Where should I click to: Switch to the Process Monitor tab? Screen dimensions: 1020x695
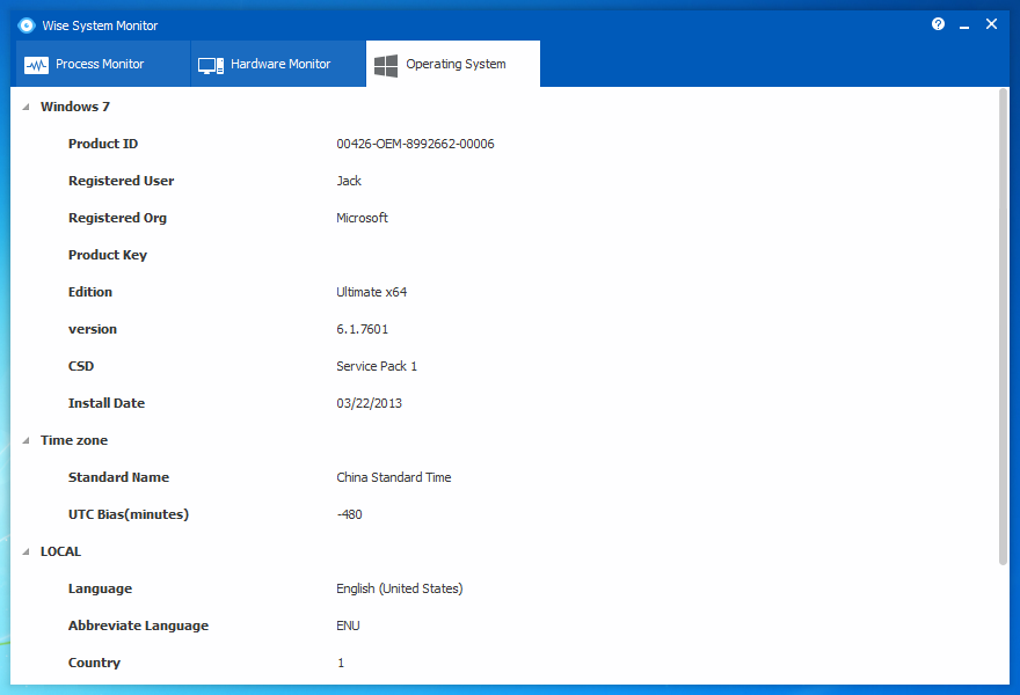[x=102, y=64]
